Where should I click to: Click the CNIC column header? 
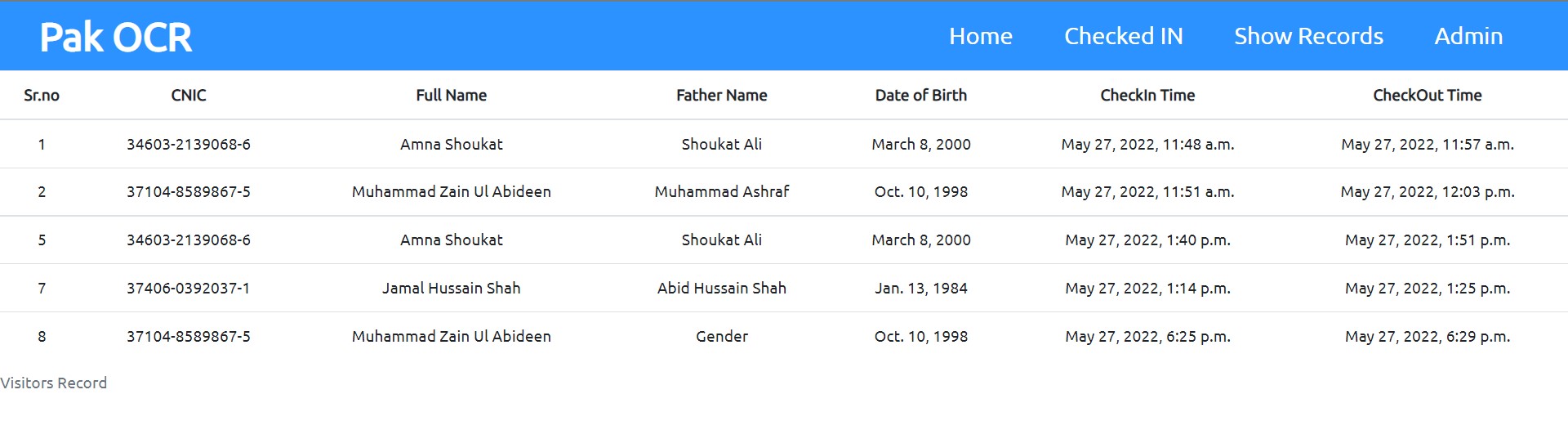click(x=189, y=95)
